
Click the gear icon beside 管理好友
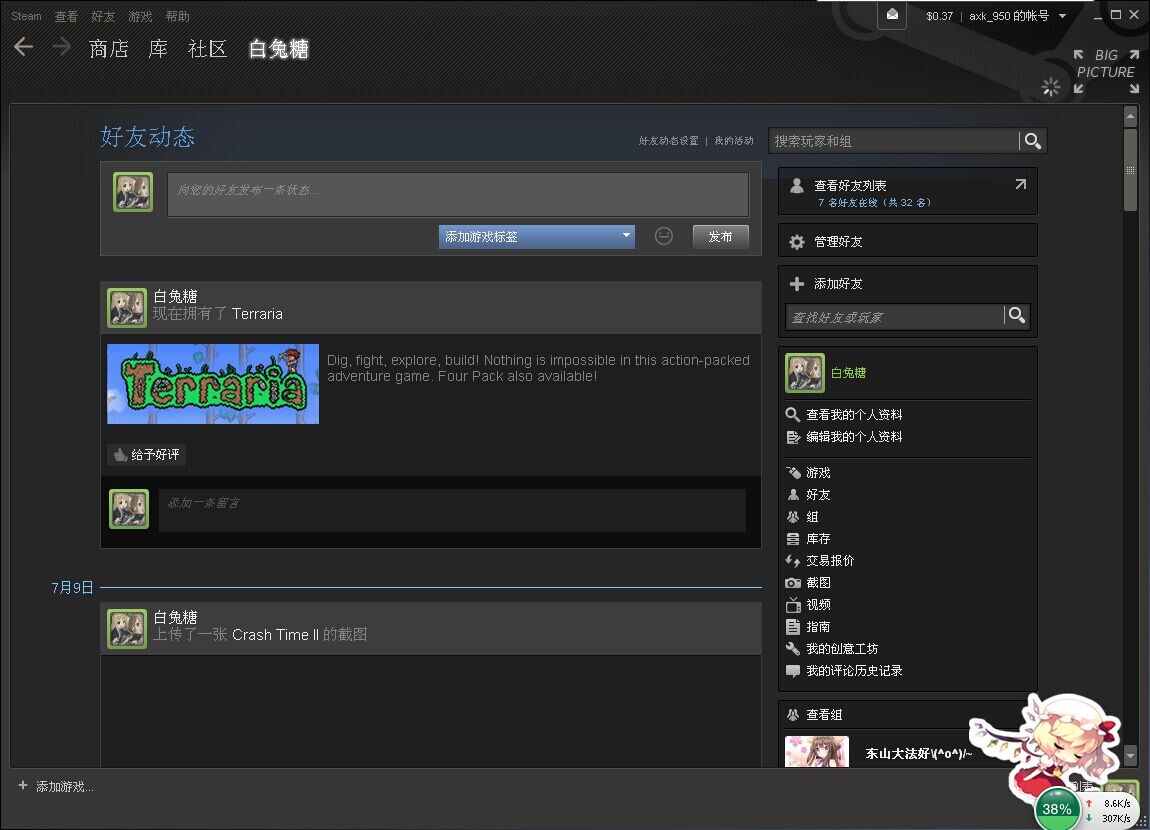point(796,242)
